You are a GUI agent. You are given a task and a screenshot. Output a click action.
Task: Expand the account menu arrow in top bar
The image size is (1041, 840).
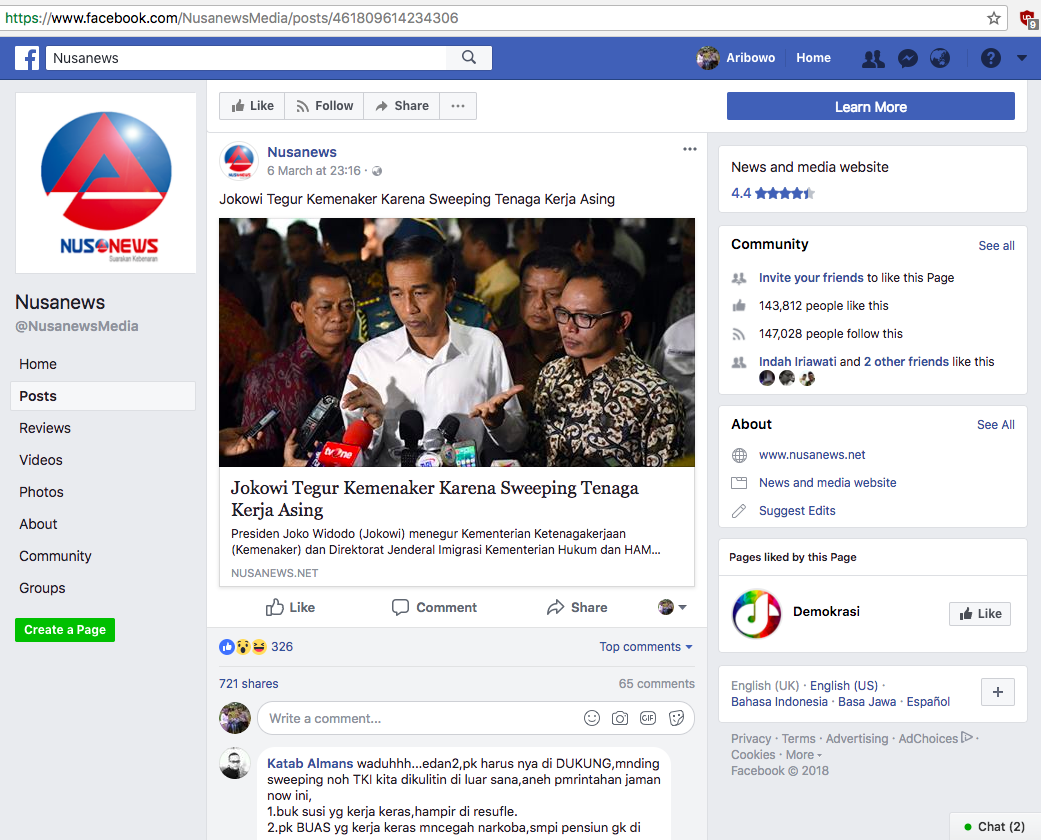coord(1022,58)
